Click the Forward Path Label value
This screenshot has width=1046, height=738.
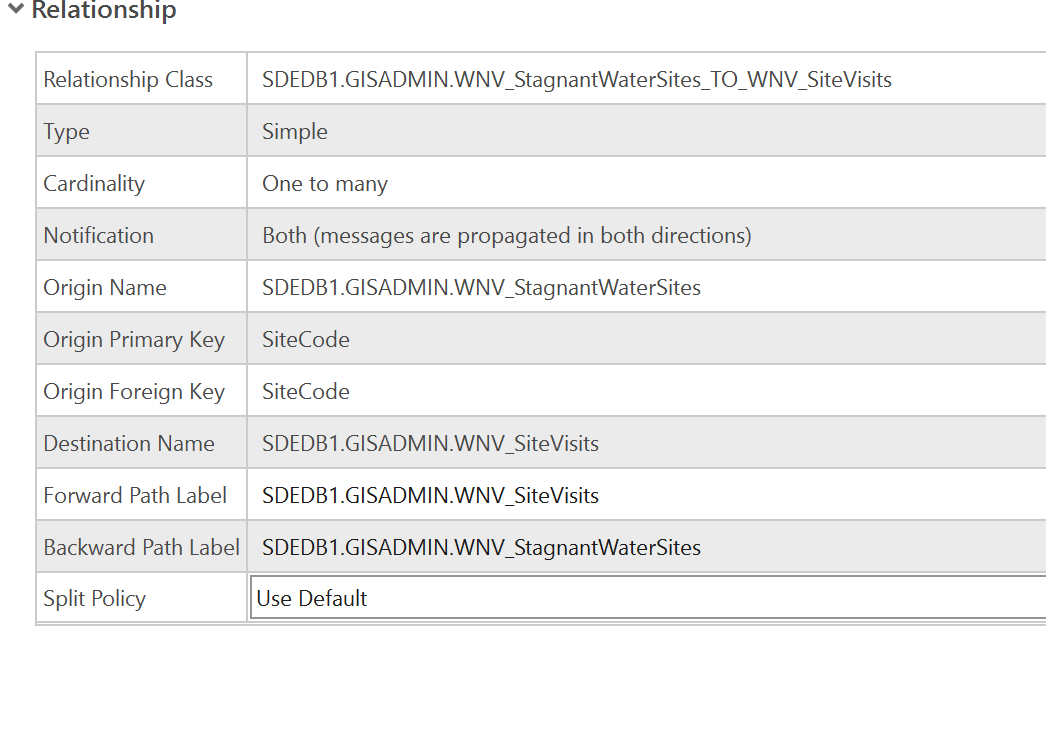coord(430,495)
